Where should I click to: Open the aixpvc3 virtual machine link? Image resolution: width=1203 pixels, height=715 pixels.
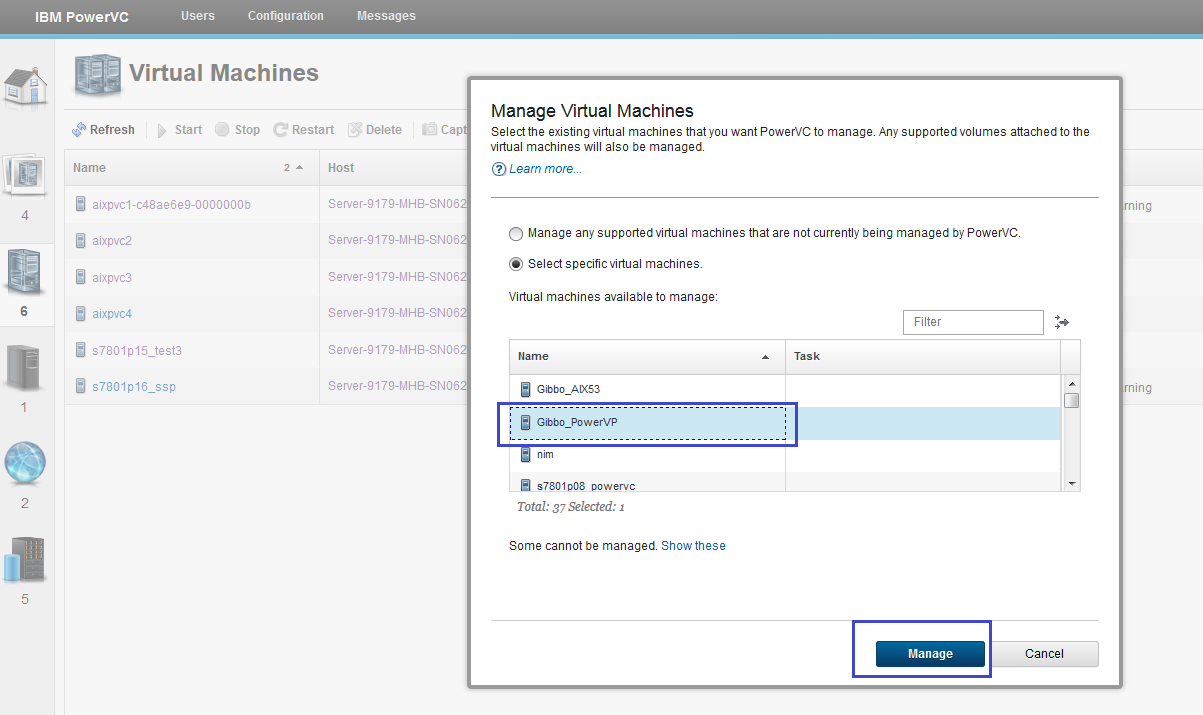coord(112,277)
